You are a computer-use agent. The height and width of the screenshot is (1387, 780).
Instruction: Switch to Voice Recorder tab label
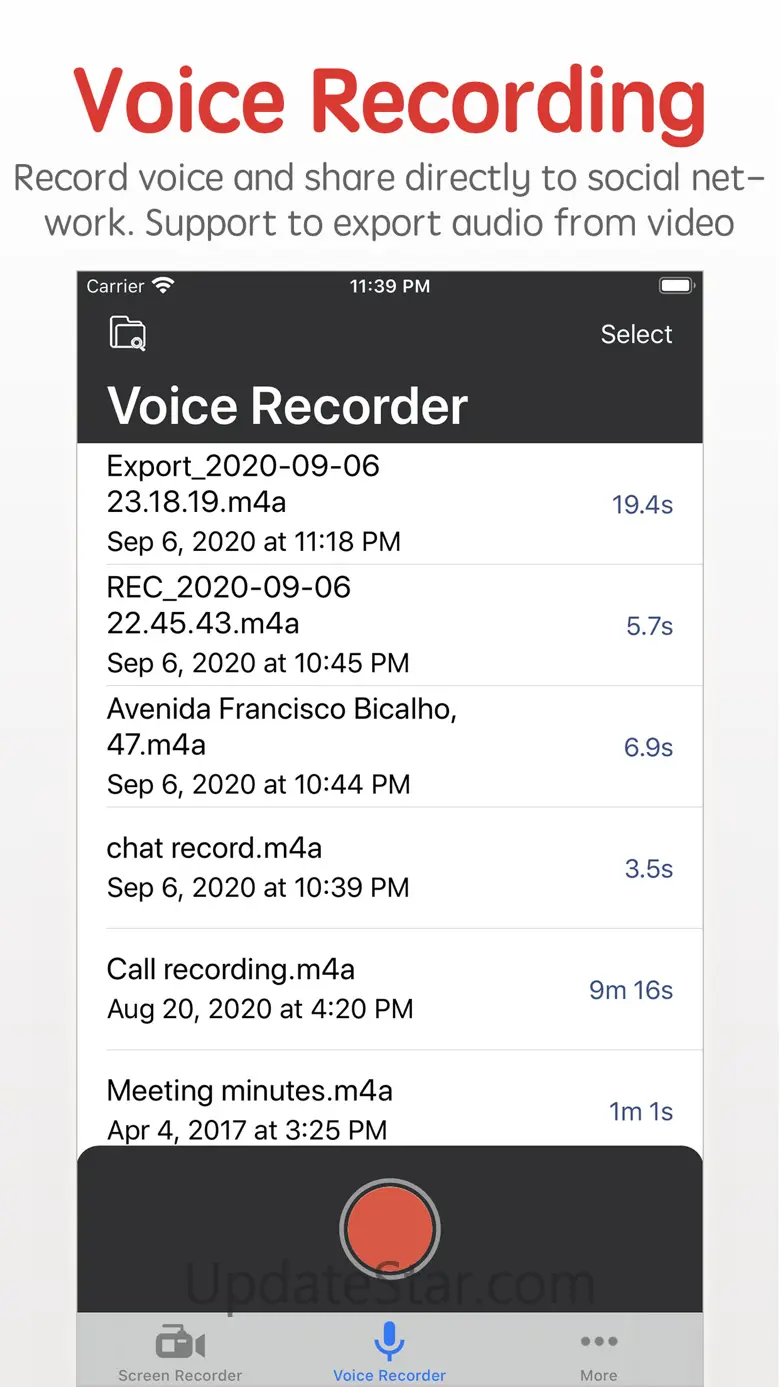pos(389,1375)
